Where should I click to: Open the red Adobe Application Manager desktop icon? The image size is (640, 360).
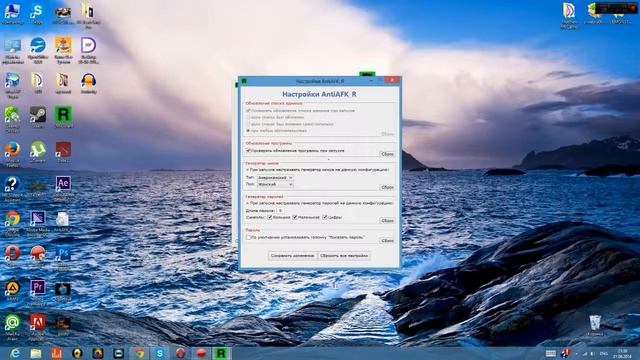tap(38, 327)
